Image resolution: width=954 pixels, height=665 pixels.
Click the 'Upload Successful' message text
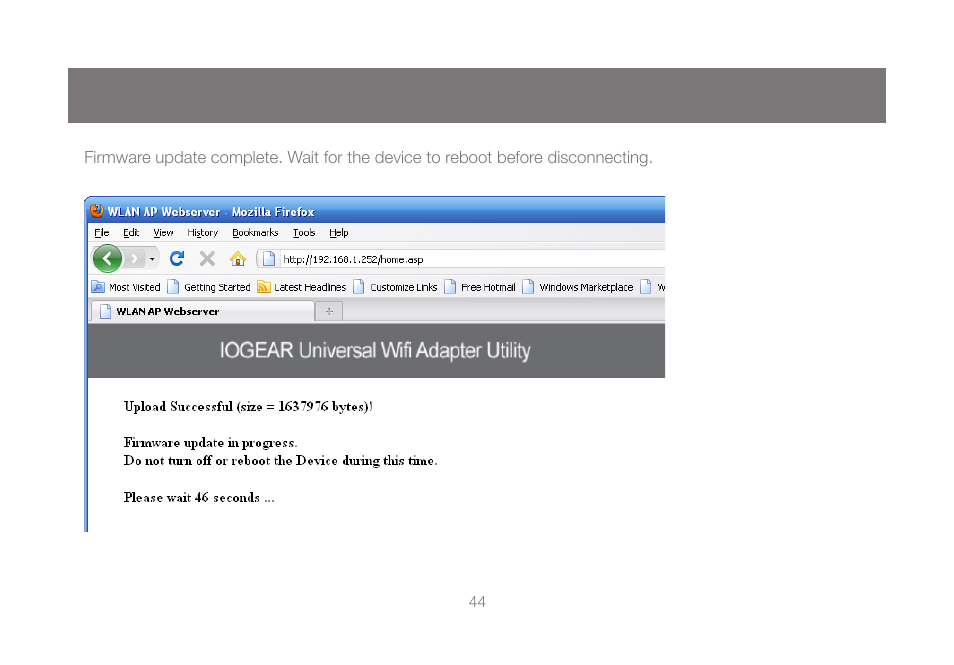tap(248, 406)
